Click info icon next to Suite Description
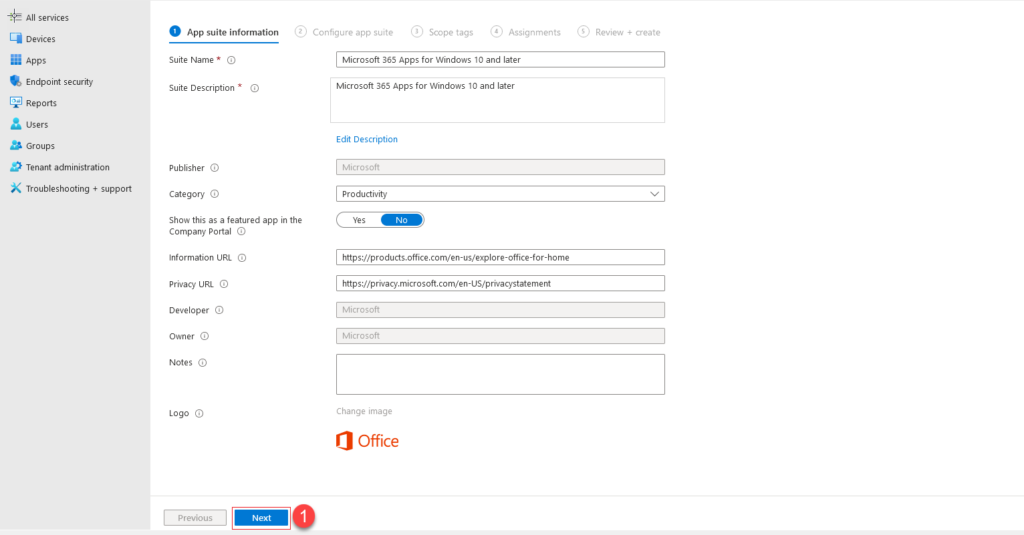Image resolution: width=1024 pixels, height=535 pixels. pos(255,88)
